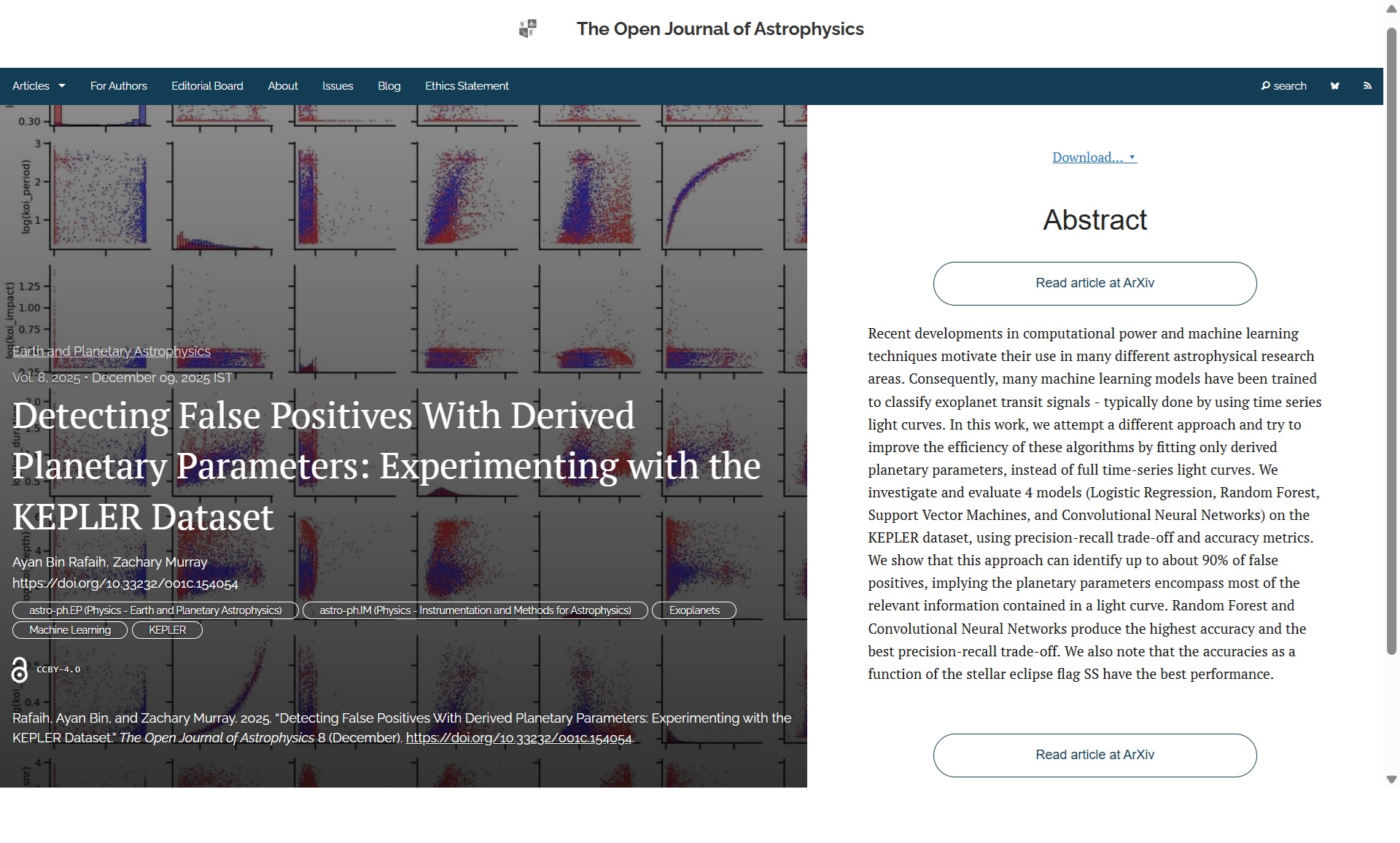1400x843 pixels.
Task: Select the Exoplanets tag
Action: pos(693,610)
